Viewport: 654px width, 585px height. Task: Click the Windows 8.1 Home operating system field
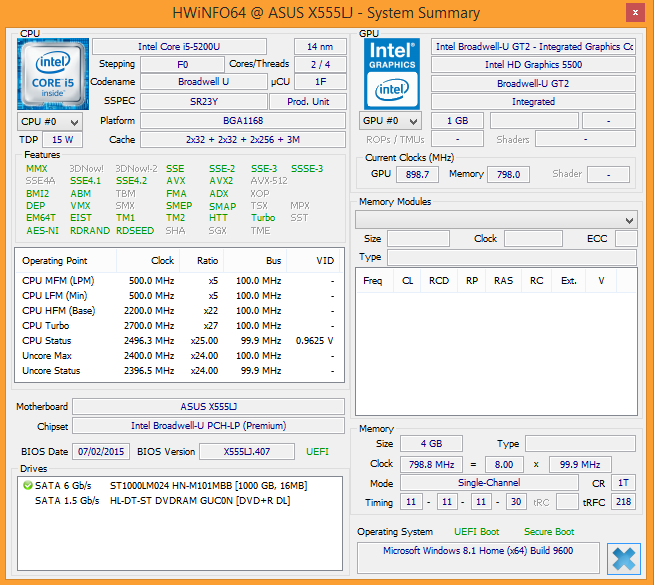pos(478,558)
